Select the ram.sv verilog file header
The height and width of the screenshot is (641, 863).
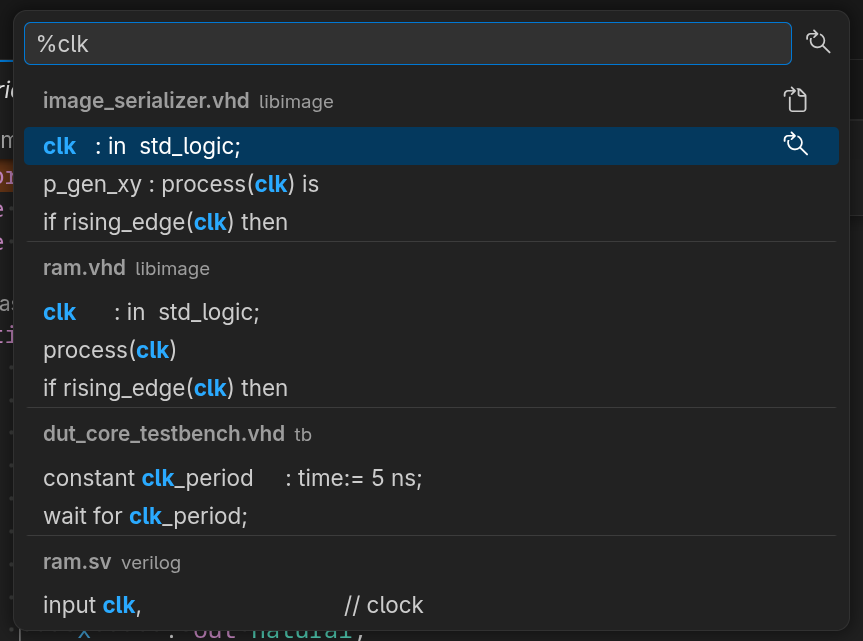click(x=77, y=562)
